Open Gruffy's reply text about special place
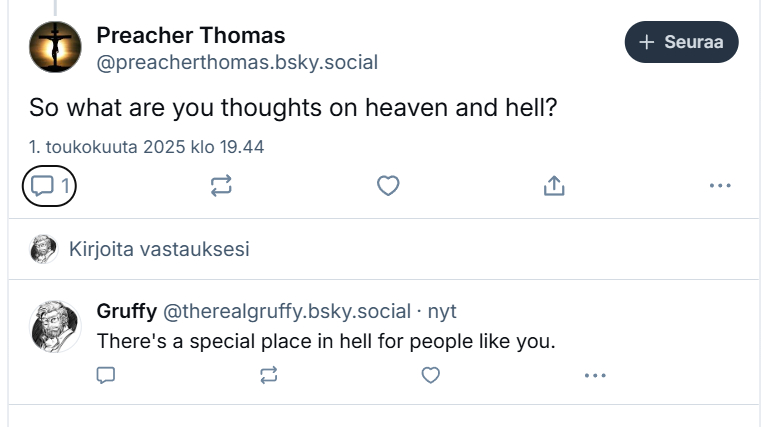This screenshot has height=427, width=765. coord(325,341)
